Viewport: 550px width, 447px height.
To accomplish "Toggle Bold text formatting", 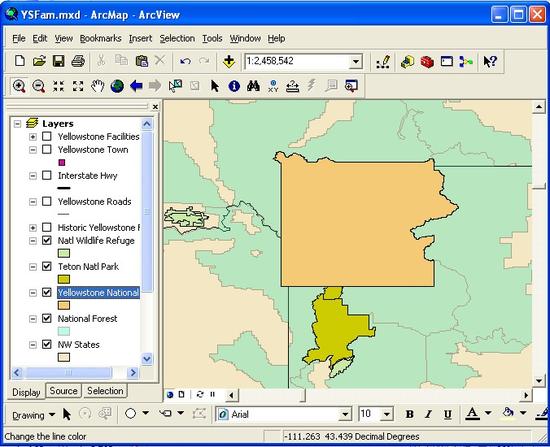I will 409,414.
